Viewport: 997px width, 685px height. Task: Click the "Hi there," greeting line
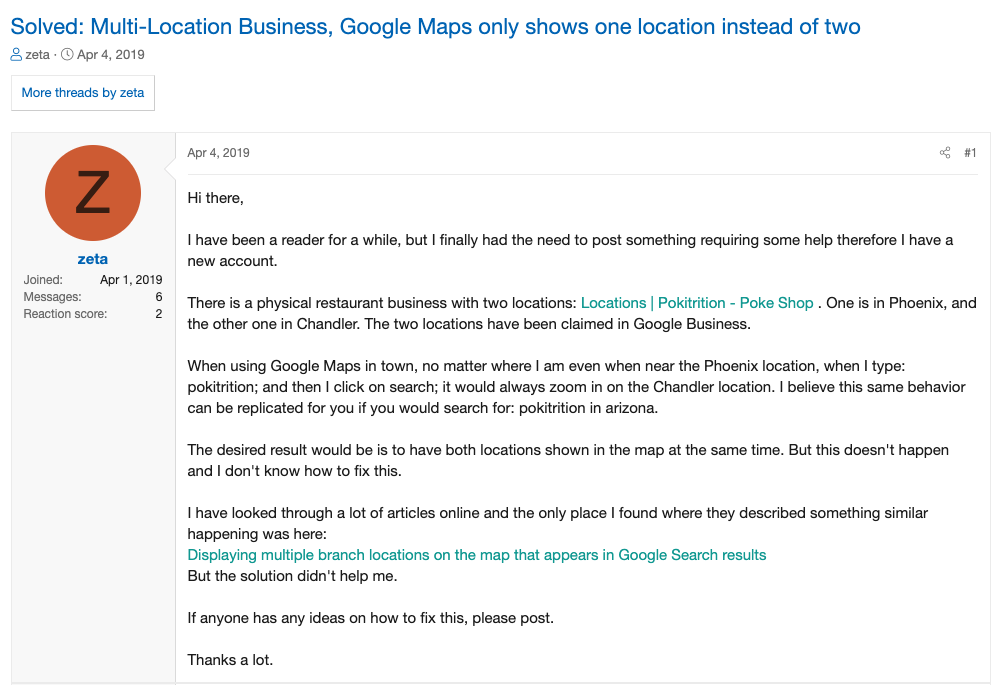(216, 198)
